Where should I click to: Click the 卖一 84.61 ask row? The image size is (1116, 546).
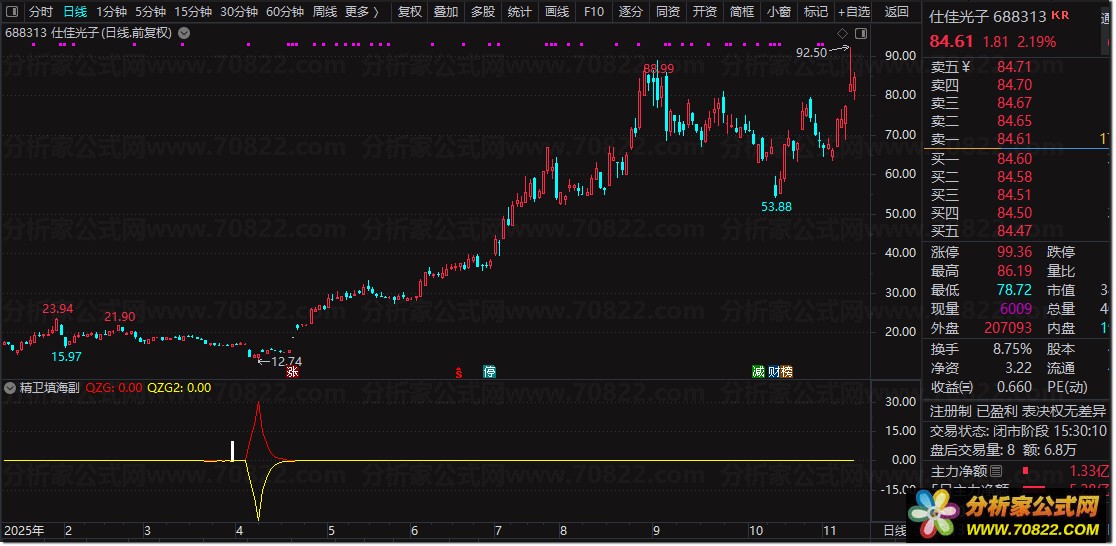(1018, 139)
